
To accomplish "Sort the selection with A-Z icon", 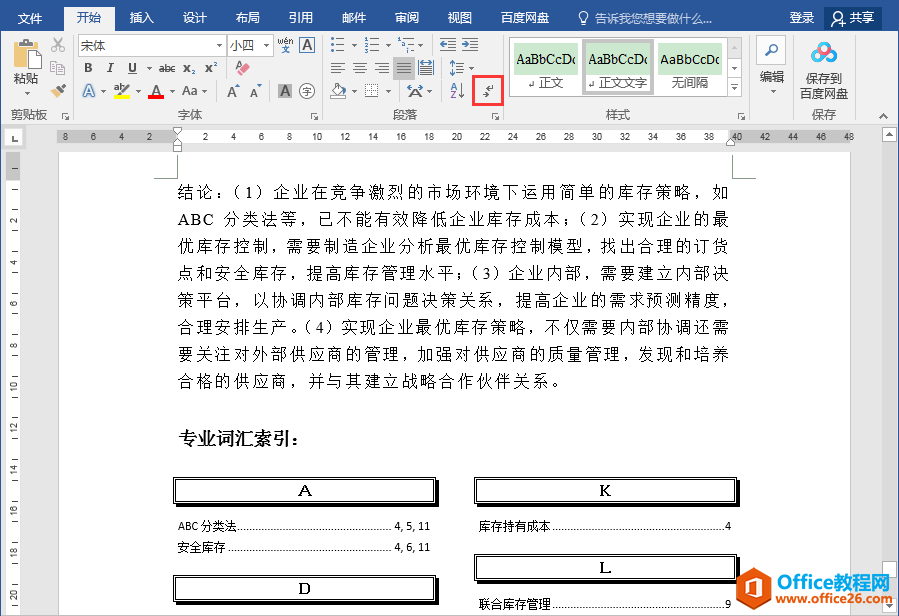I will pos(458,91).
